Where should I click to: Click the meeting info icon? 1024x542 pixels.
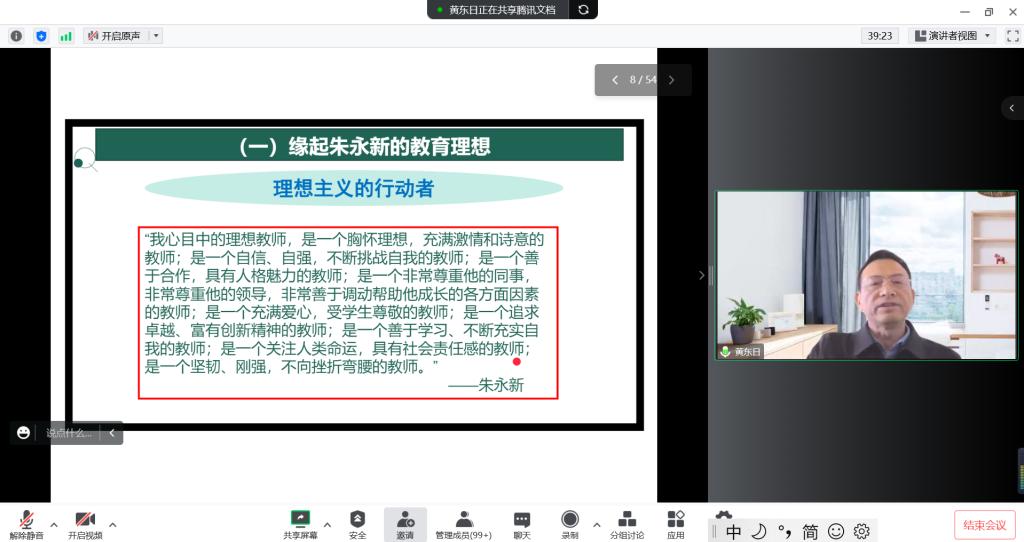coord(16,36)
